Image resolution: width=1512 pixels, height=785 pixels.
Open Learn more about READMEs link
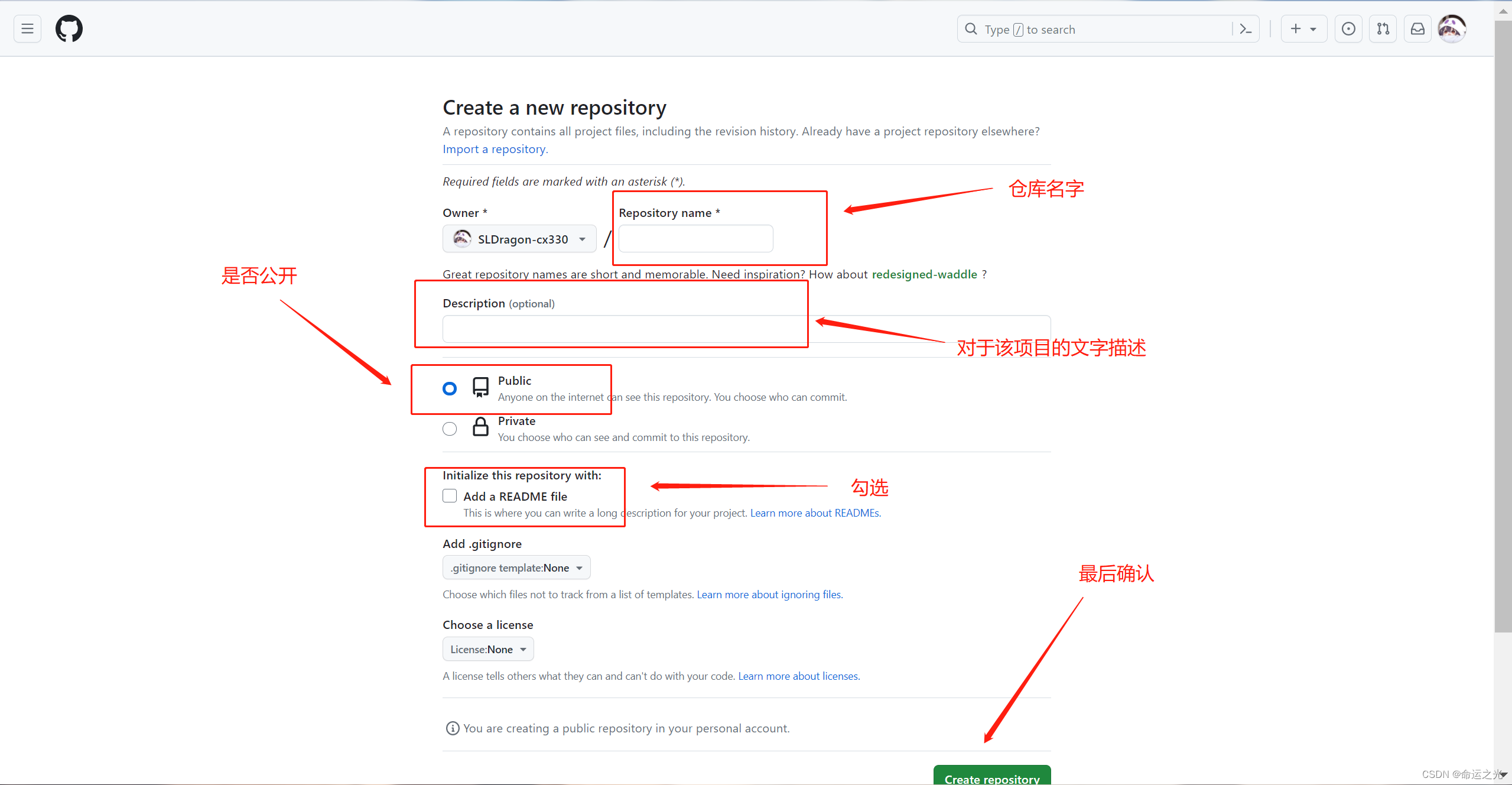point(815,513)
